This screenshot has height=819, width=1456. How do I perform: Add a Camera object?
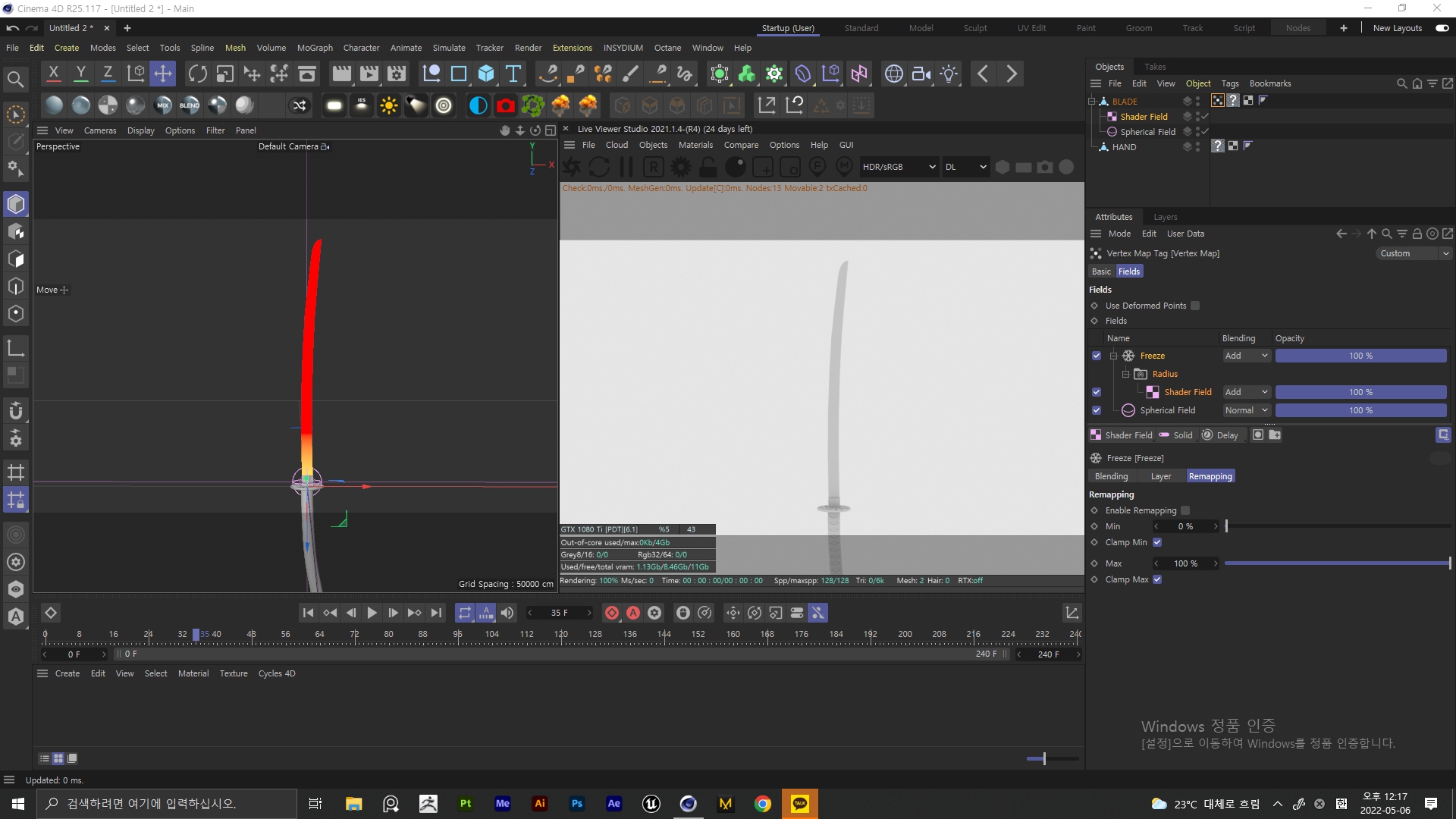pos(921,74)
